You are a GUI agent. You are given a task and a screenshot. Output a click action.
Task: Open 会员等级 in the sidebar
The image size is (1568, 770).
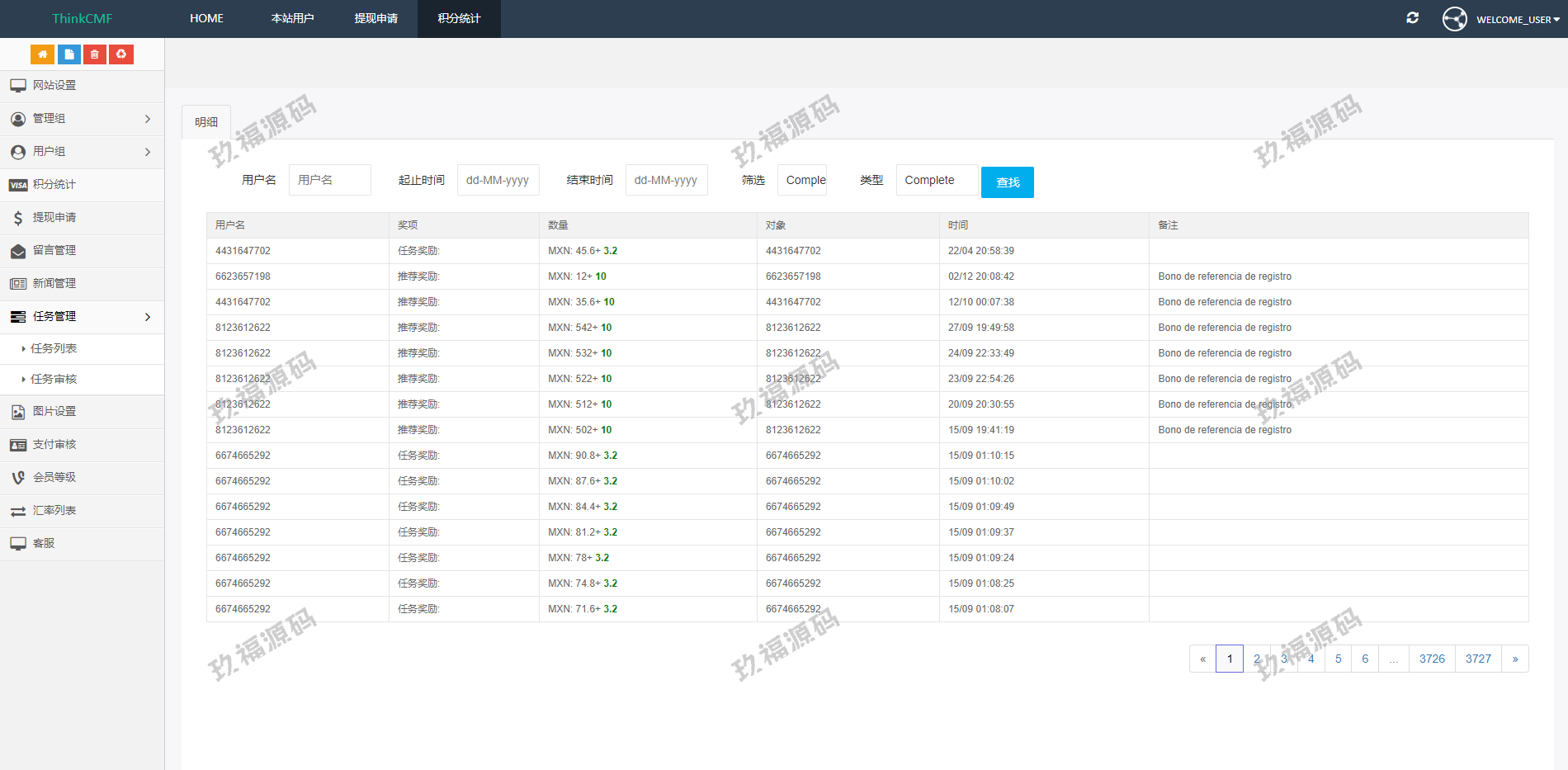pyautogui.click(x=54, y=478)
